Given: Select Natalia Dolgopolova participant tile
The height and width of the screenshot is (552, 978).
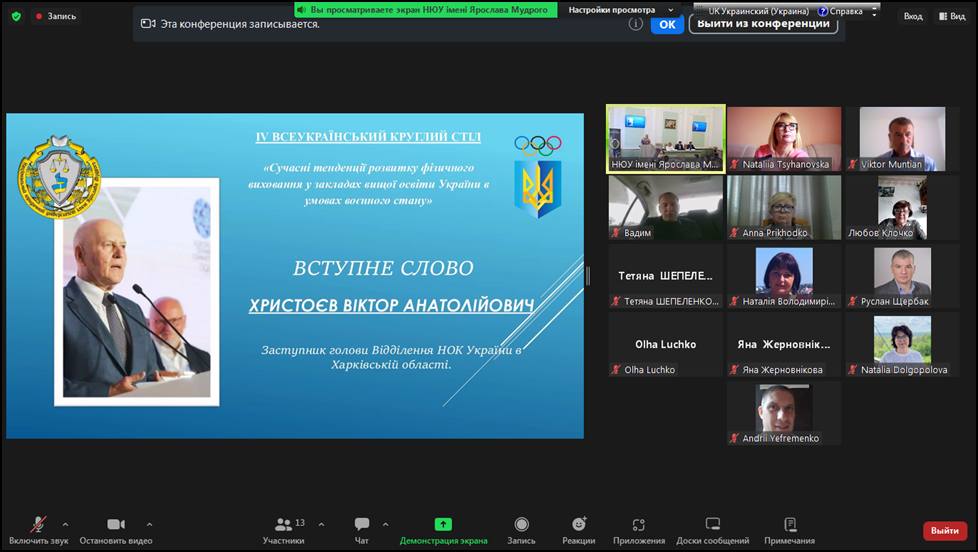Looking at the screenshot, I should (902, 345).
